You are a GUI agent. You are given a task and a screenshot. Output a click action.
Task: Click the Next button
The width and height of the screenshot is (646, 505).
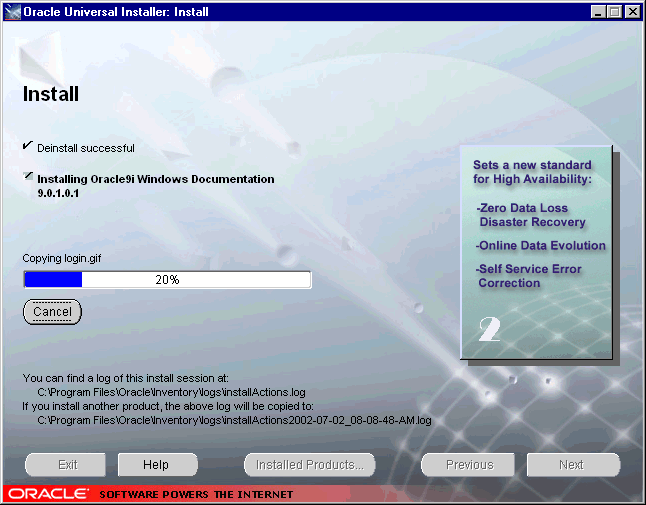click(x=573, y=465)
